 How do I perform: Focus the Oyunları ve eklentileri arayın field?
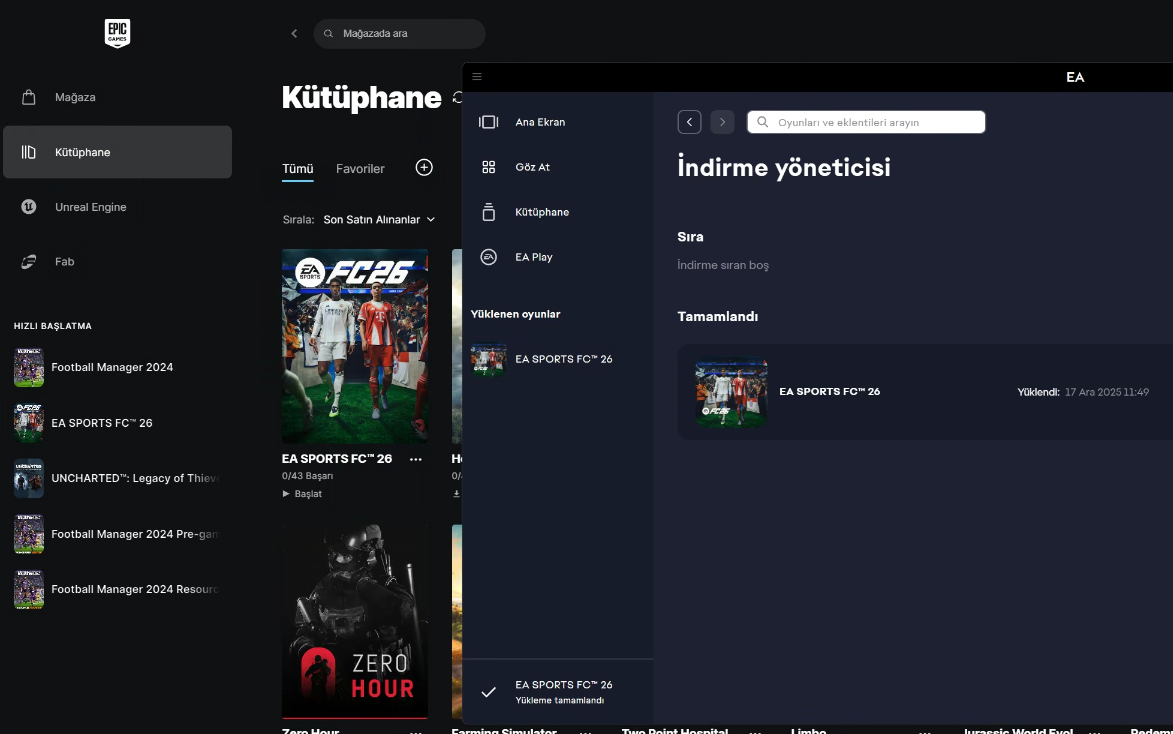click(x=866, y=122)
